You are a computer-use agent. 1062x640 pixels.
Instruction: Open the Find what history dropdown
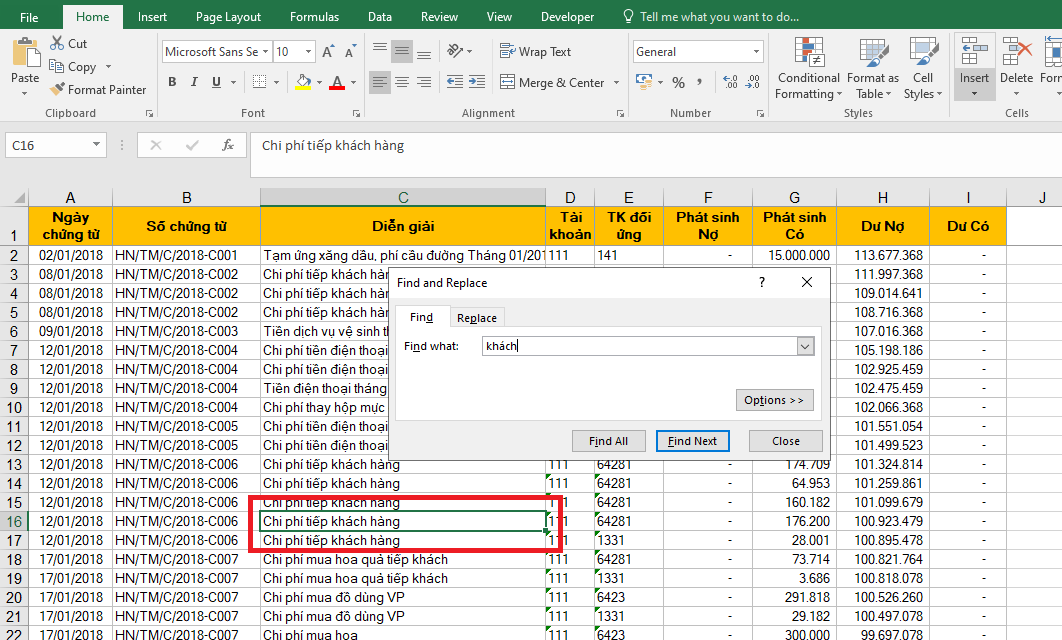pos(805,346)
